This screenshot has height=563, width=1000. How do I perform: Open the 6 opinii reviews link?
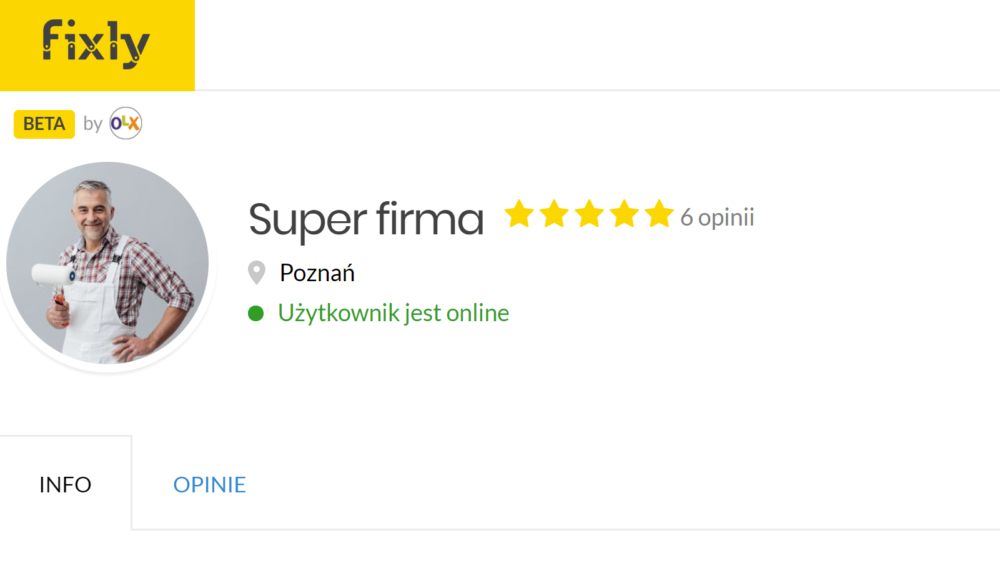point(717,217)
